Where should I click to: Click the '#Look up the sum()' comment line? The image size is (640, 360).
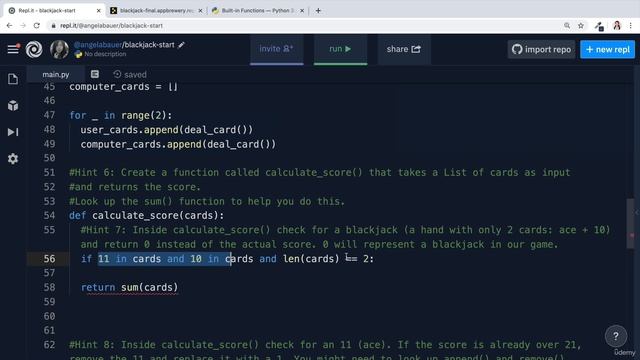(x=207, y=201)
